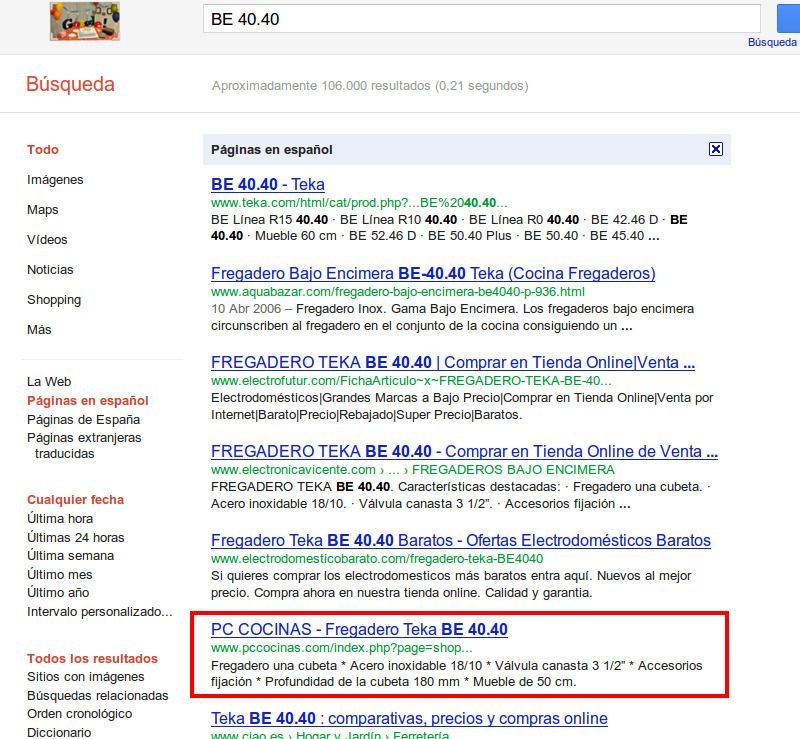
Task: Filter results by Último año
Action: (58, 593)
